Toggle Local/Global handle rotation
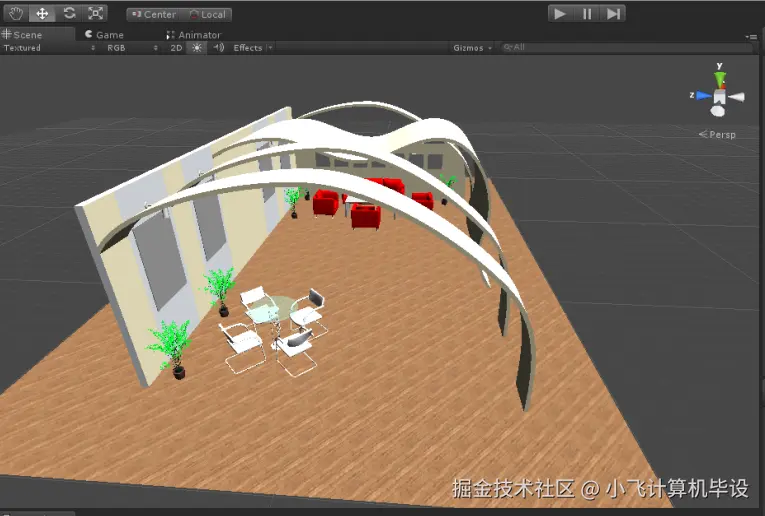Screen dimensions: 765x516 pyautogui.click(x=207, y=15)
